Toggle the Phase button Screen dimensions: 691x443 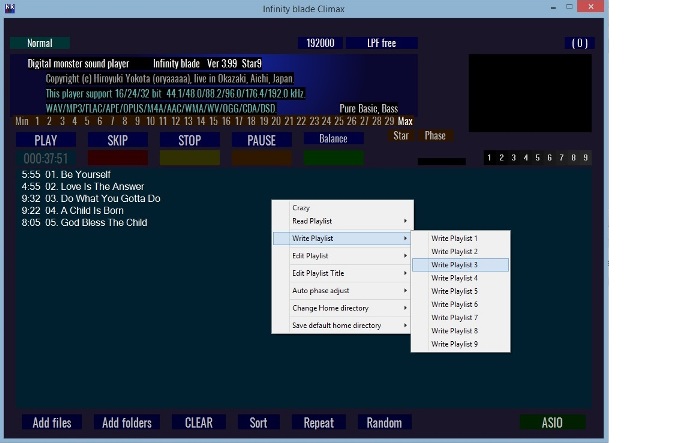[x=435, y=136]
